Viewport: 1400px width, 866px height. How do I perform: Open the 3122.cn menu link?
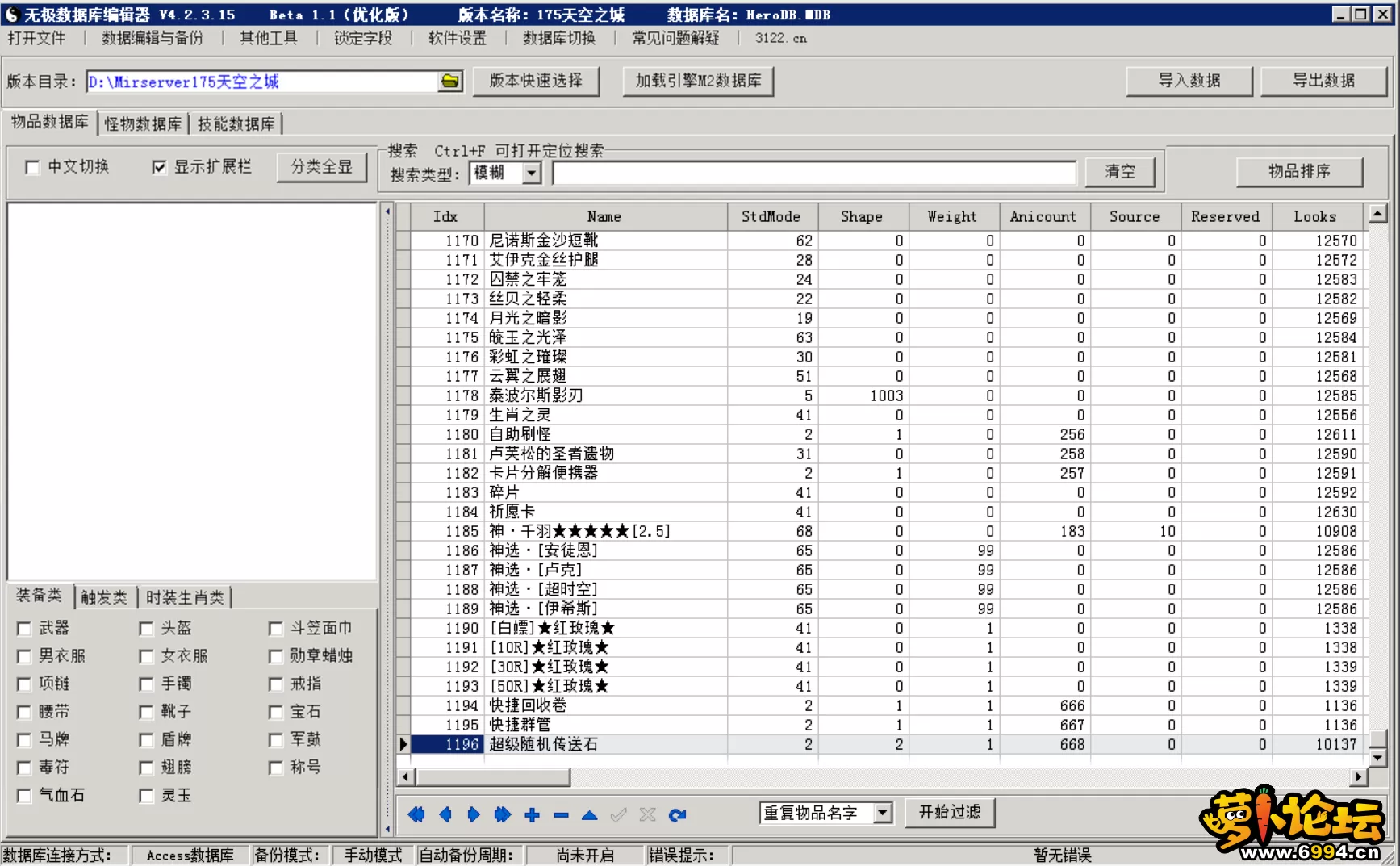click(780, 38)
